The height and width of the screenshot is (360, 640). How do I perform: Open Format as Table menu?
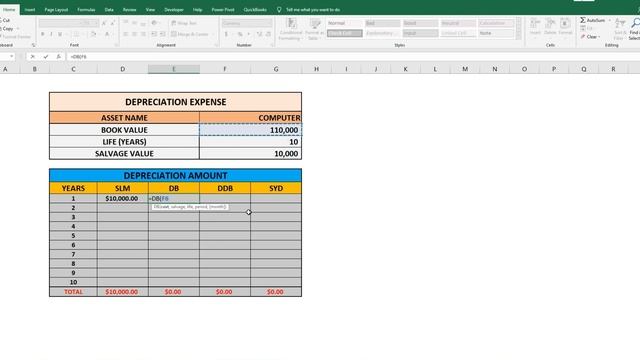[x=315, y=29]
